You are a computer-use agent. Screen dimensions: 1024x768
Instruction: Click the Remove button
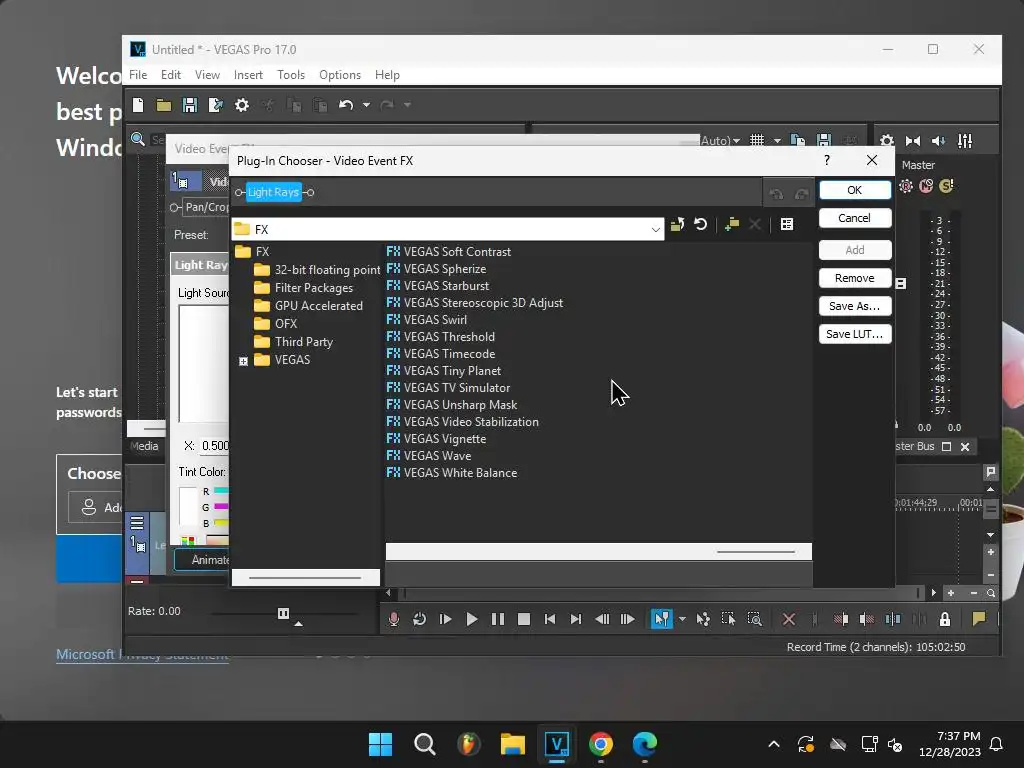854,278
